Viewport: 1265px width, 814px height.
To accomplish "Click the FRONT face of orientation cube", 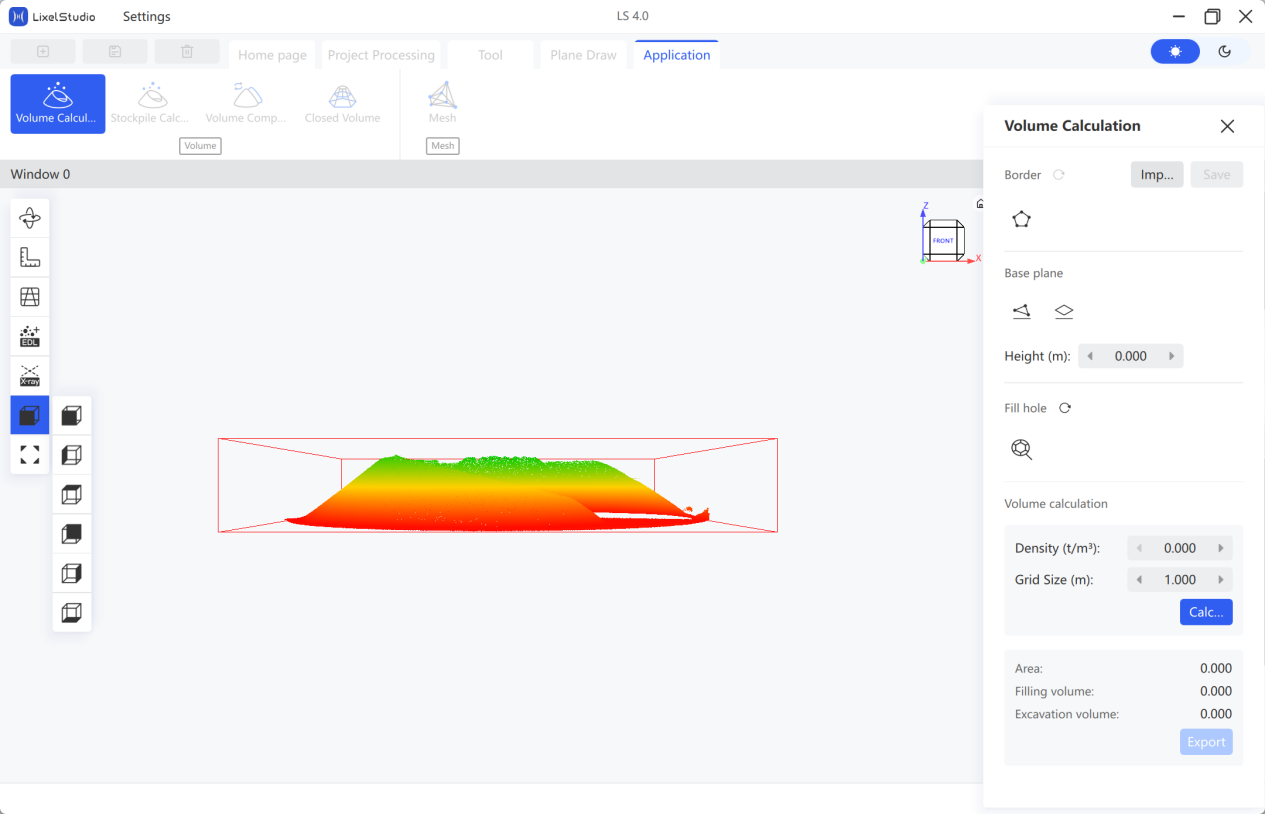I will pyautogui.click(x=943, y=241).
